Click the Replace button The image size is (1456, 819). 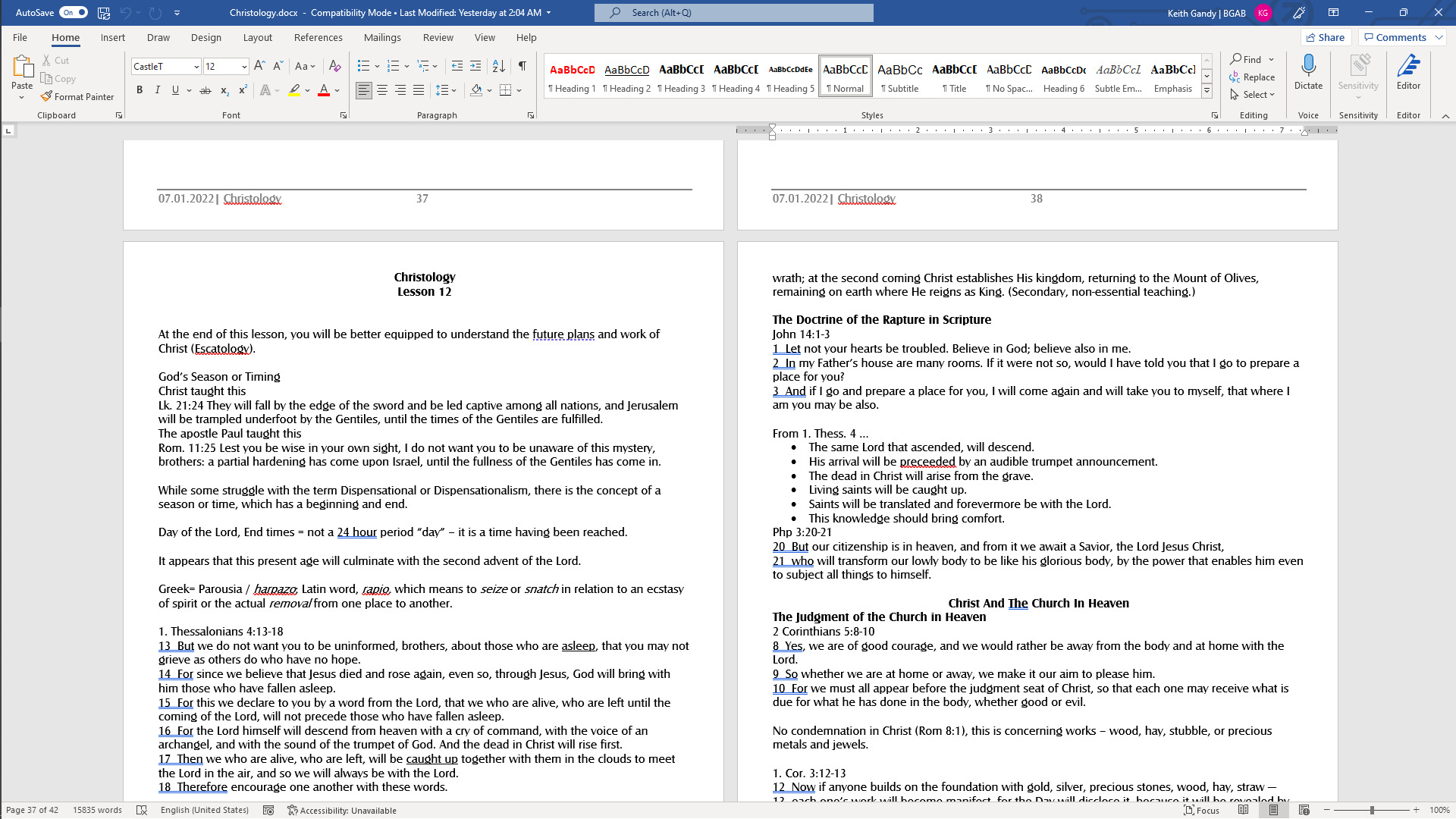point(1253,77)
